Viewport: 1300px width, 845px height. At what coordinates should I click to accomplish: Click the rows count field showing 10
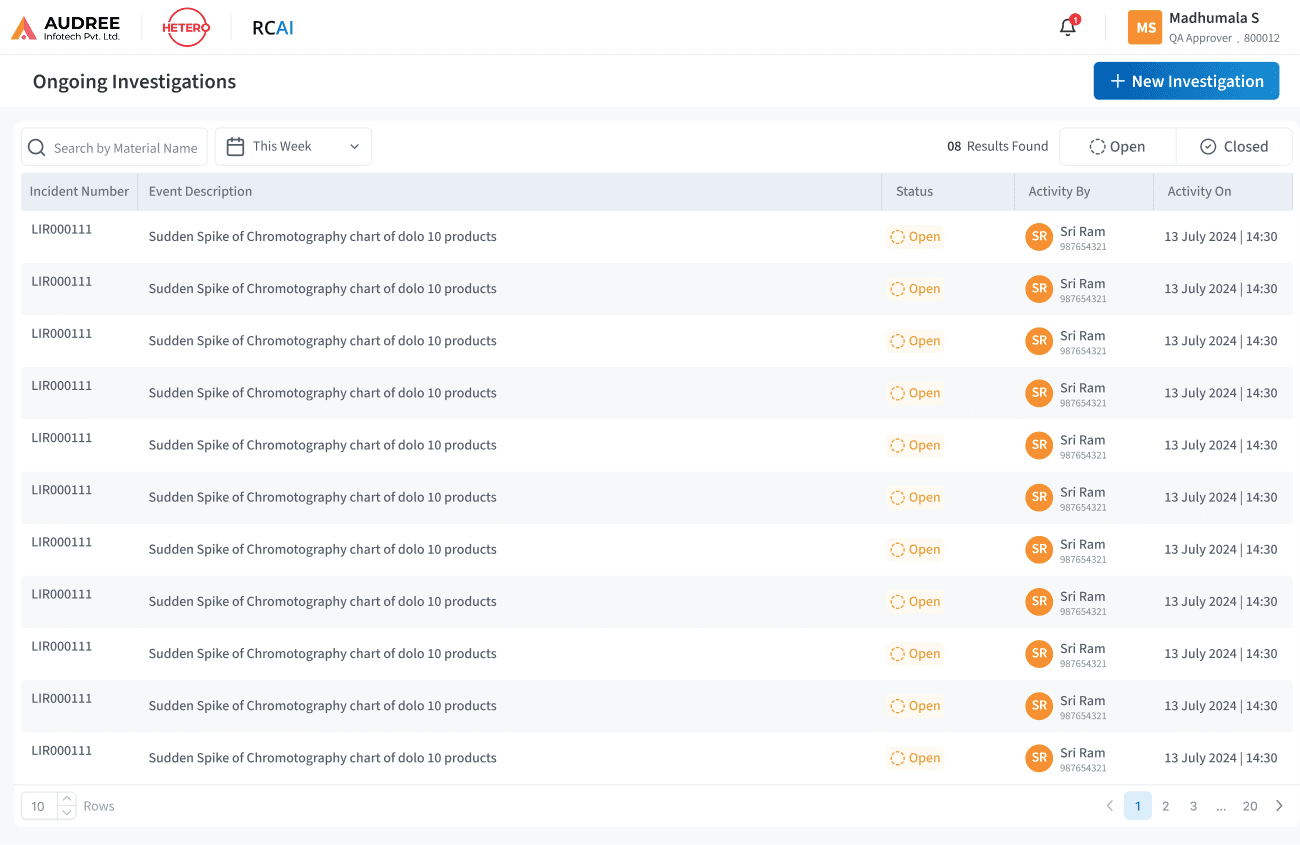[39, 806]
